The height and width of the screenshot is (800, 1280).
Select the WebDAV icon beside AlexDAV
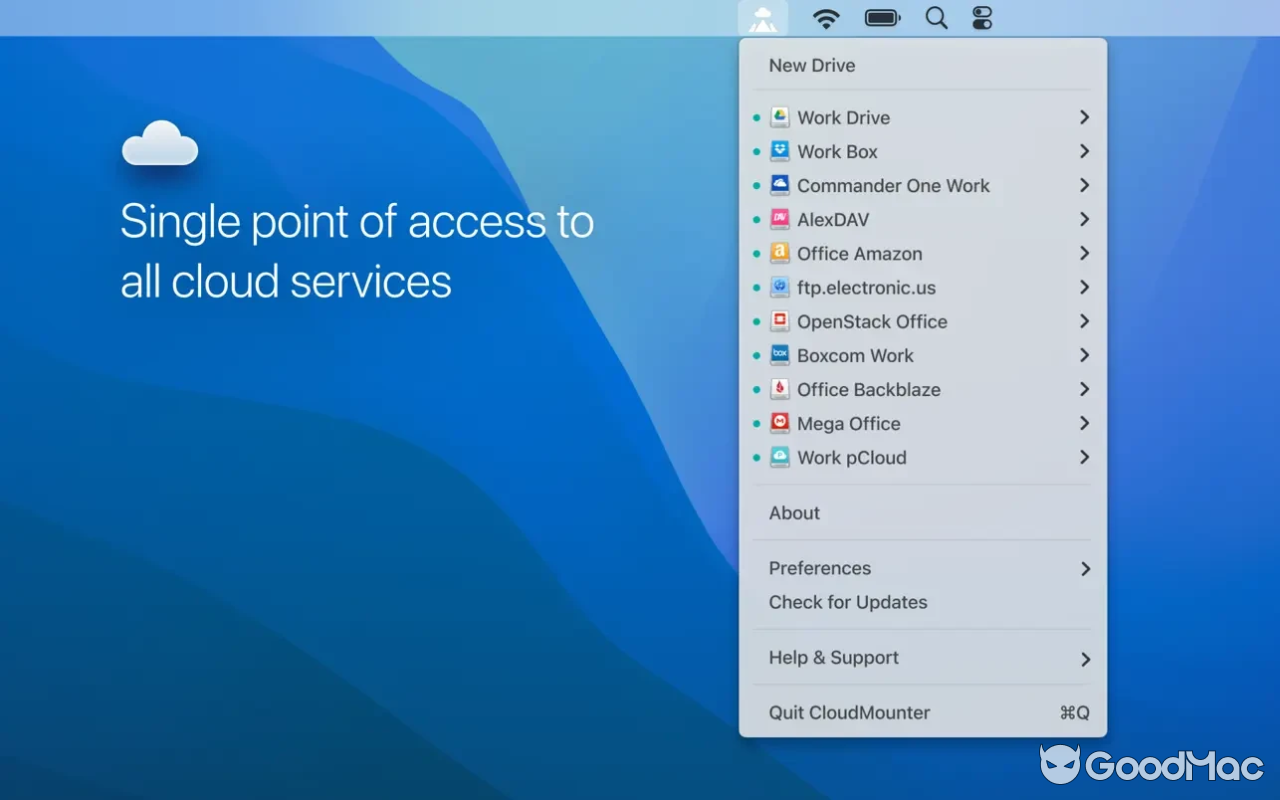[x=780, y=219]
